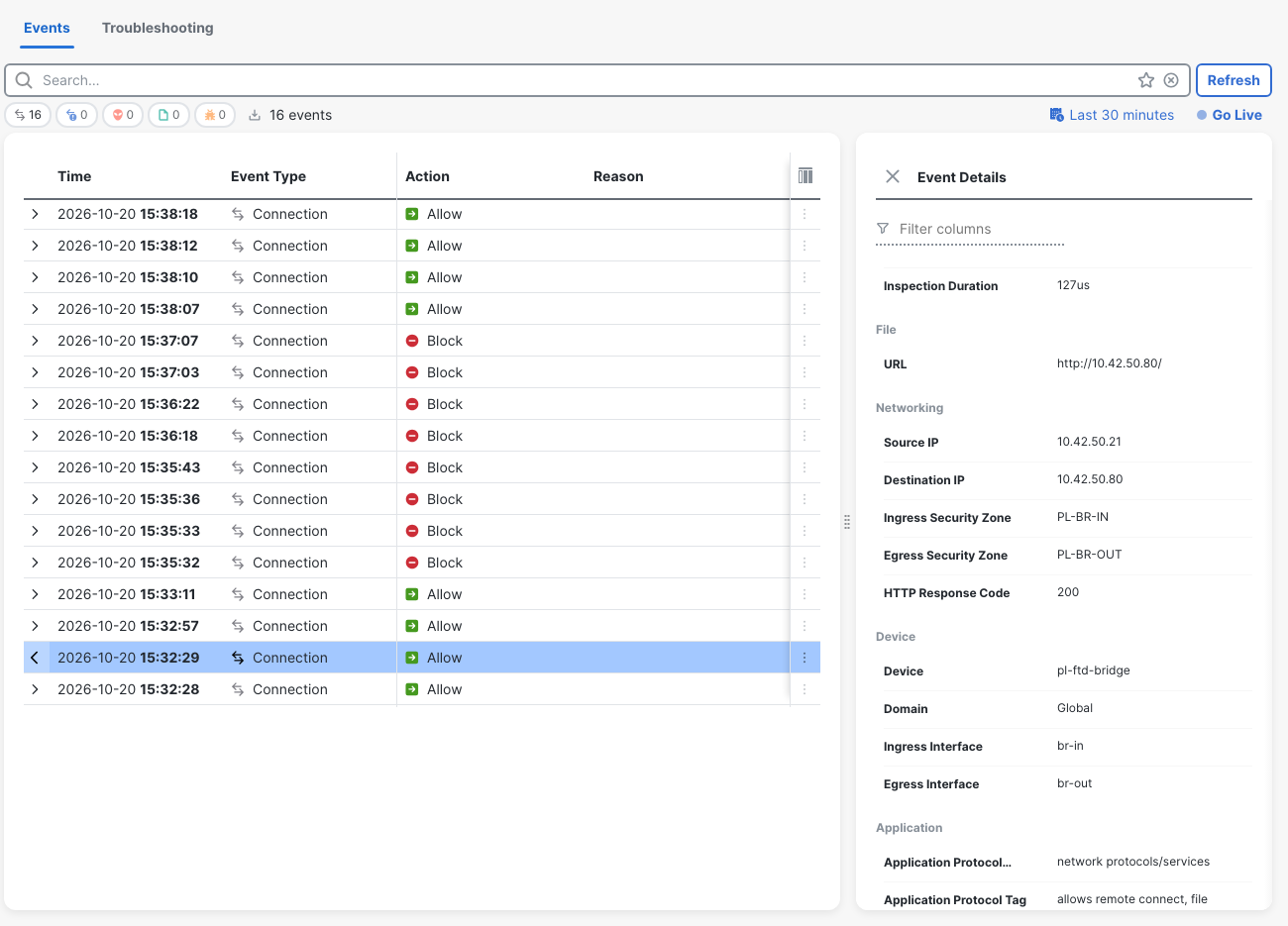Screen dimensions: 1288x926
Task: Expand the 15:35:32 event row
Action: pos(35,563)
